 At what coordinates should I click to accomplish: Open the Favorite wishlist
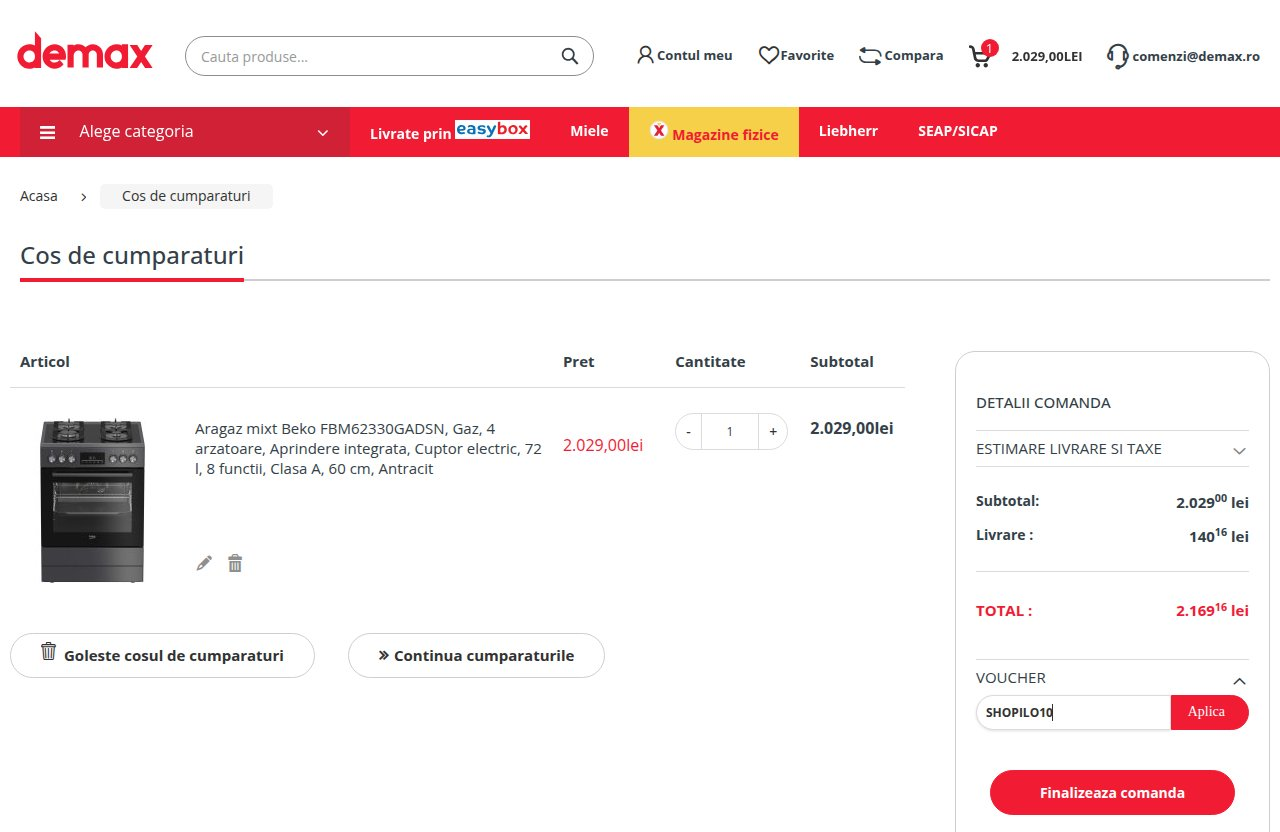click(x=796, y=55)
